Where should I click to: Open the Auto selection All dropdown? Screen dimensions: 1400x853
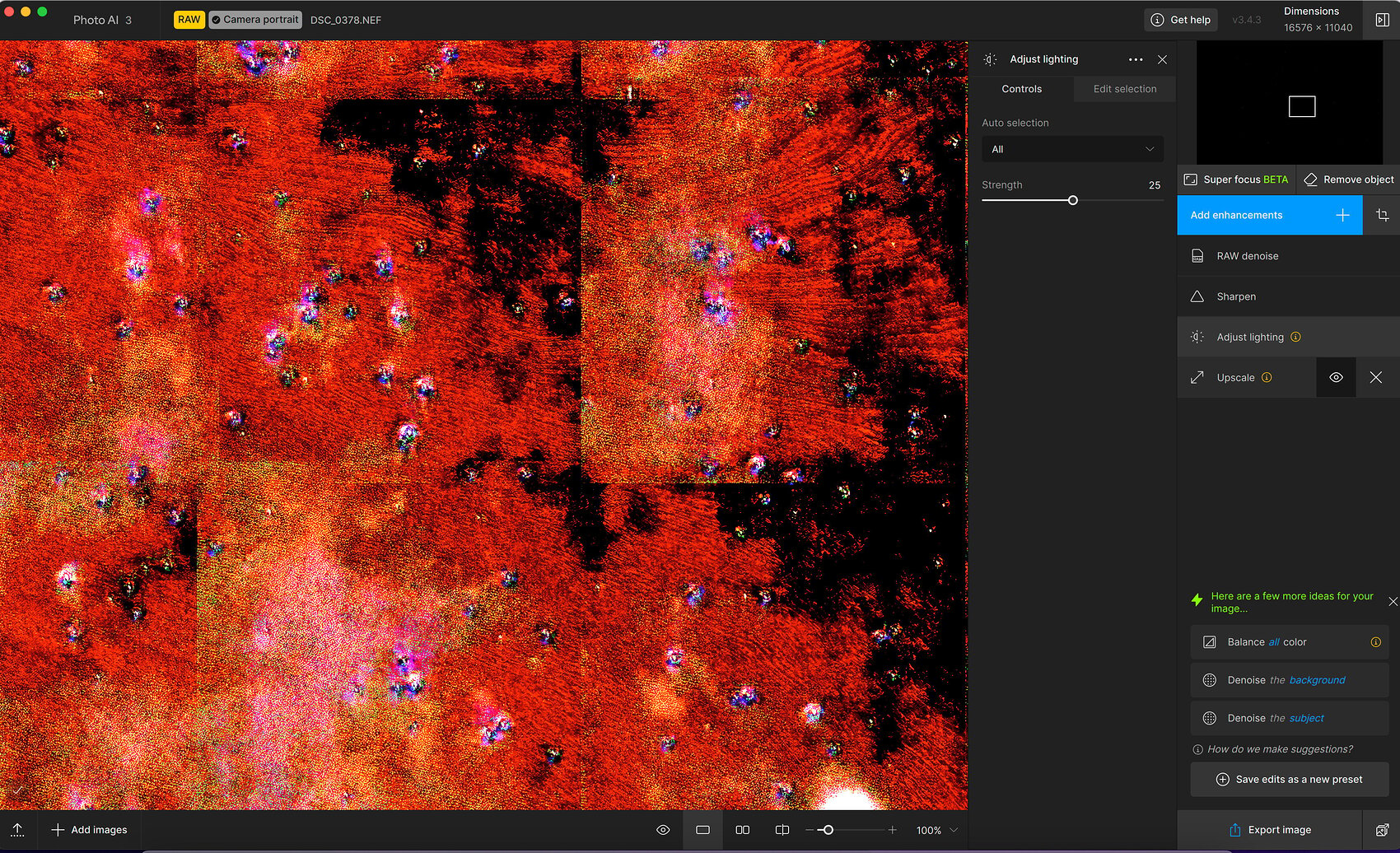(x=1072, y=149)
